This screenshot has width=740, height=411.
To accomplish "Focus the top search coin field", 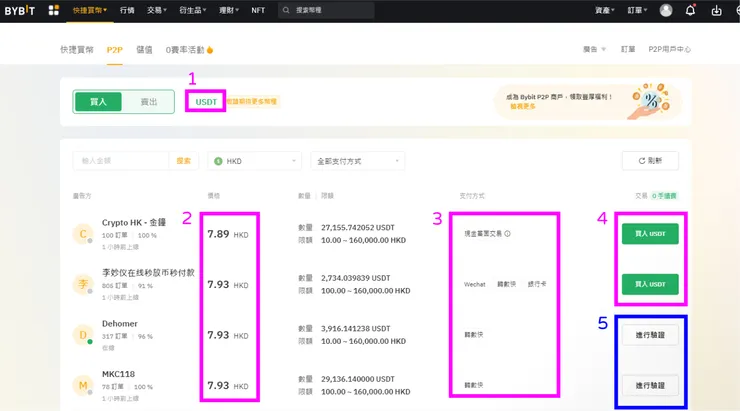I will (x=326, y=10).
